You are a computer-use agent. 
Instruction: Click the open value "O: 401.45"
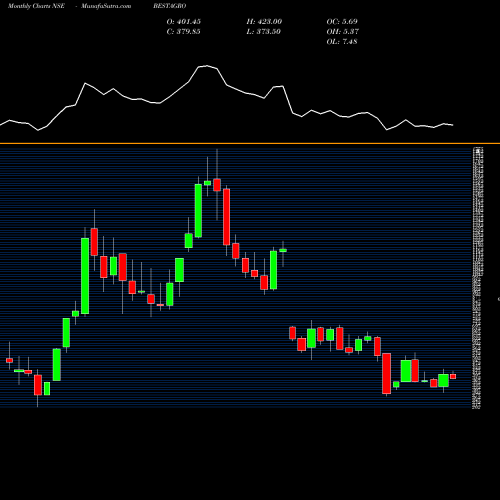tap(184, 22)
